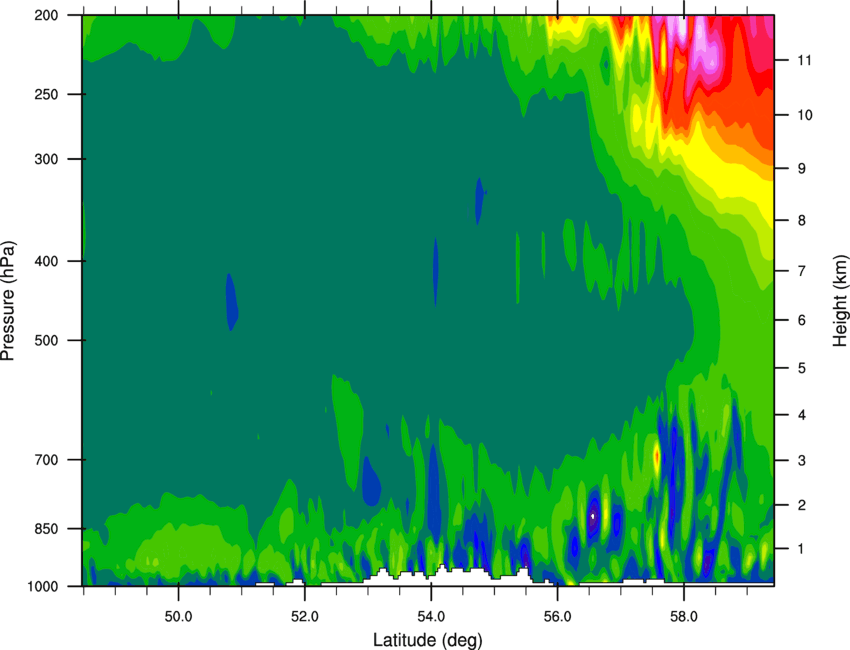
Task: Pick the 1 km height label
Action: click(x=801, y=549)
